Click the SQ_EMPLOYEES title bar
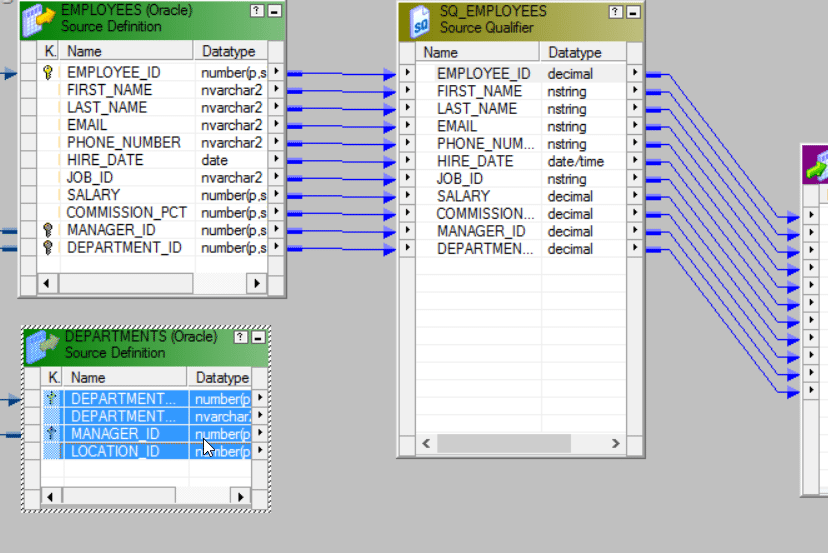The height and width of the screenshot is (553, 828). pos(520,20)
